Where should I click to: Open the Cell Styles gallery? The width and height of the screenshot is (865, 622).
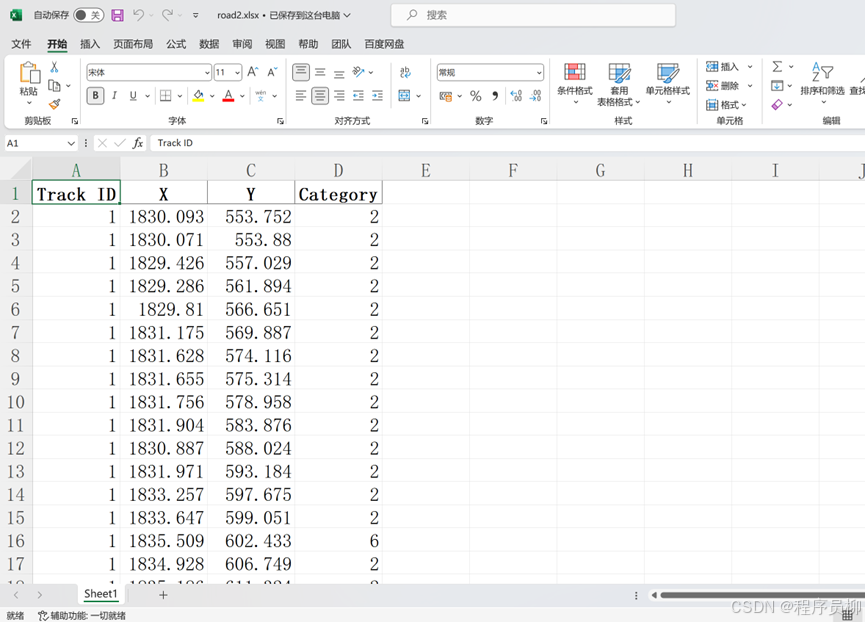point(668,83)
